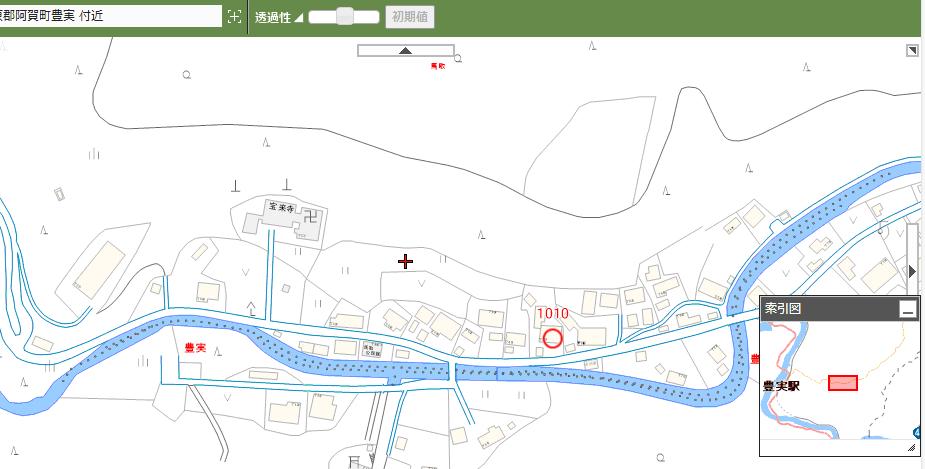This screenshot has height=469, width=925.
Task: Click the address search input field
Action: pos(108,16)
